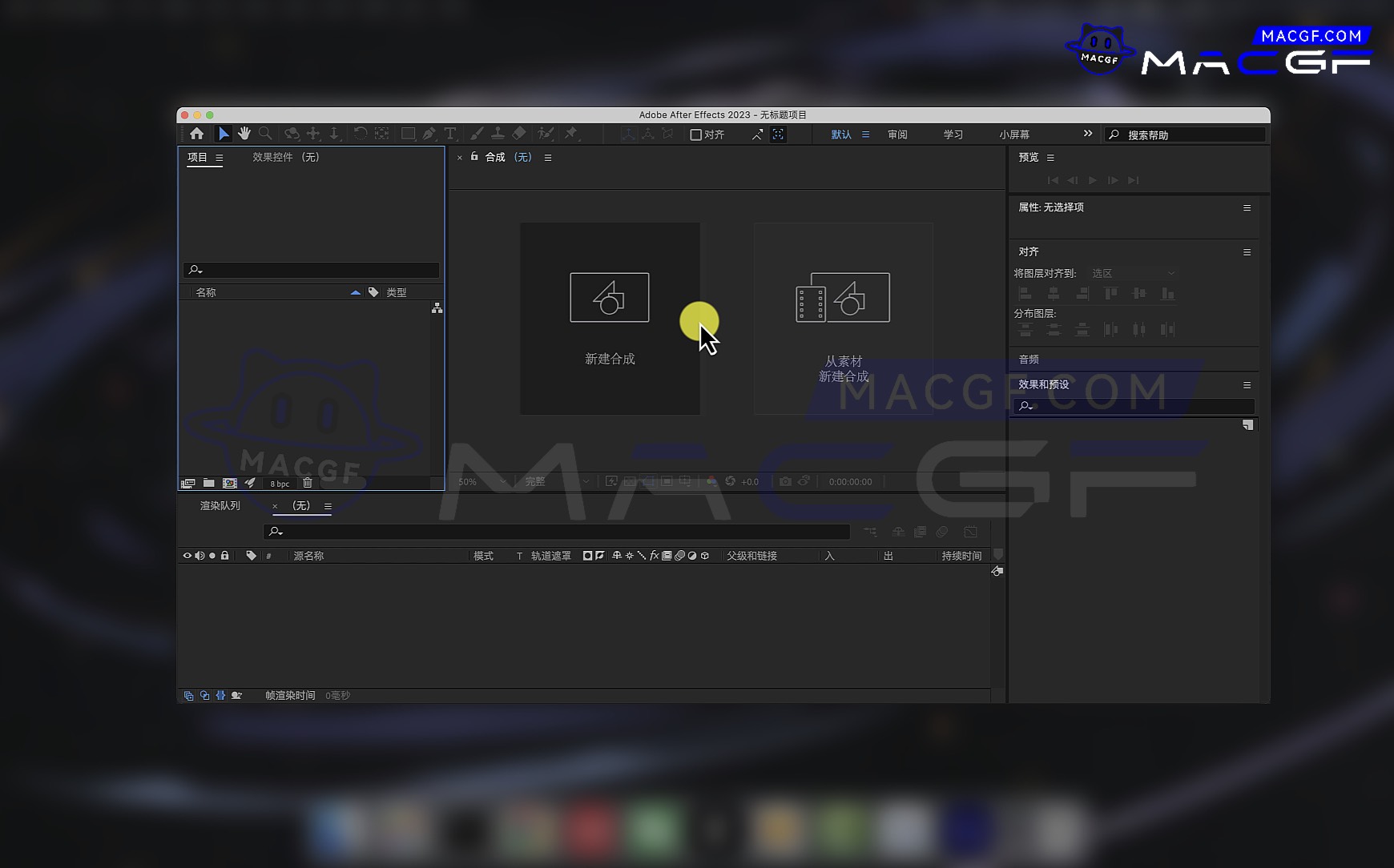Viewport: 1394px width, 868px height.
Task: Select the Rectangle shape tool
Action: pyautogui.click(x=408, y=134)
